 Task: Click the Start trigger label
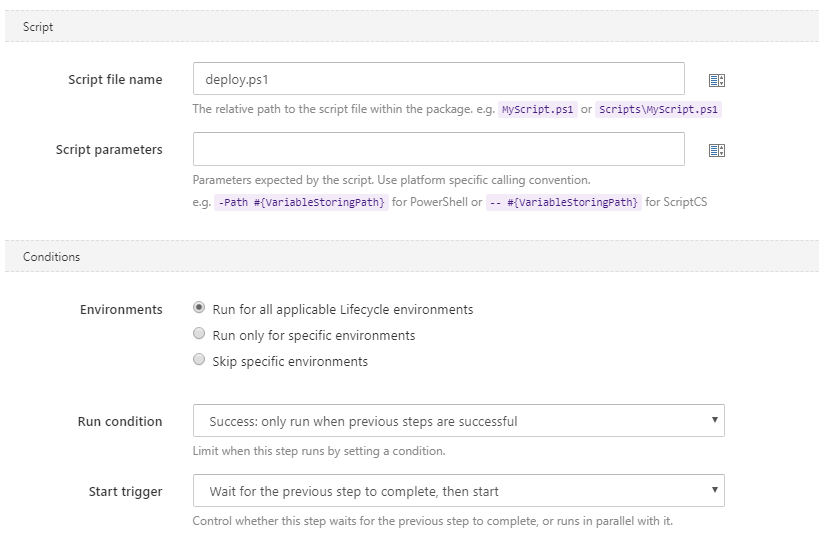[x=125, y=491]
